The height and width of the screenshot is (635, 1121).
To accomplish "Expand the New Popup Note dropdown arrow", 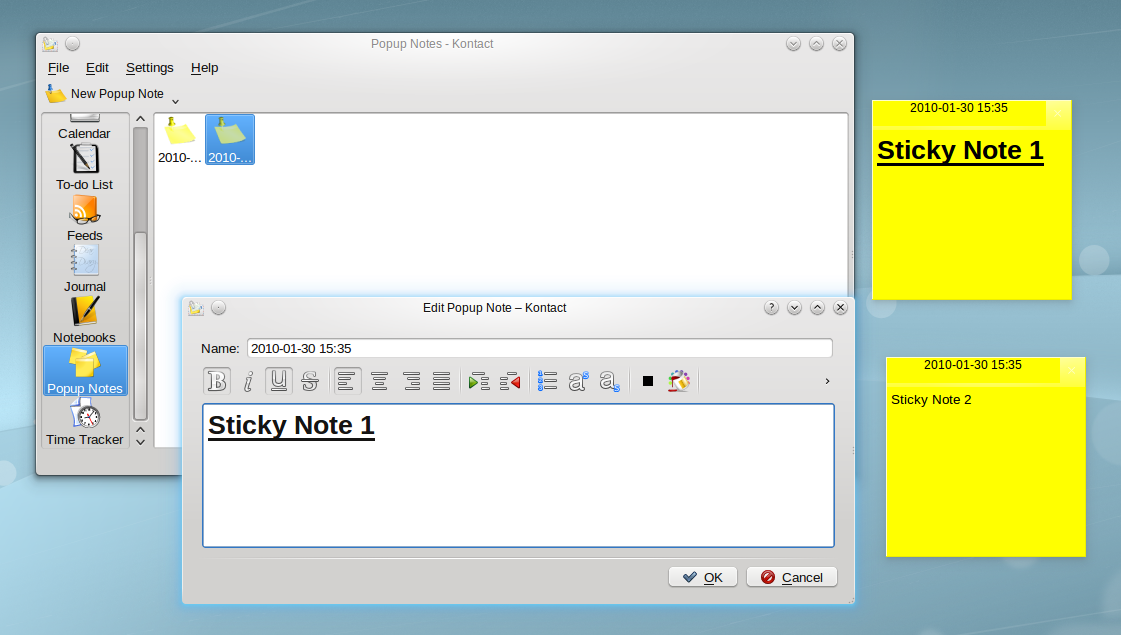I will tap(175, 101).
